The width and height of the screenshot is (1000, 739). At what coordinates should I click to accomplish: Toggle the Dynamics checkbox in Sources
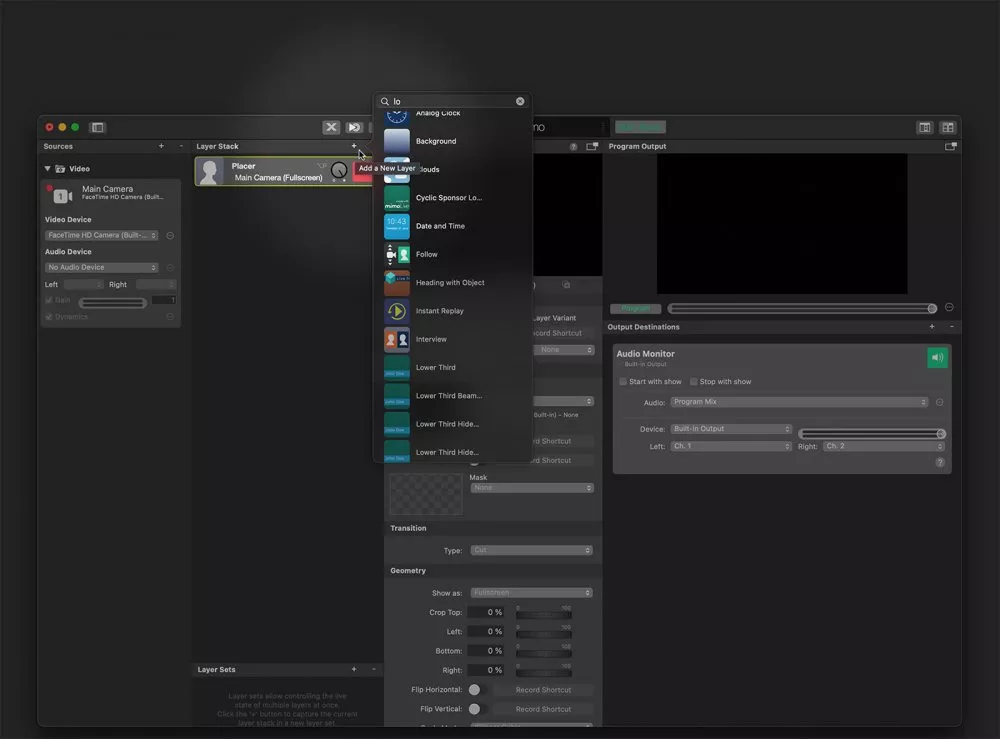(49, 317)
